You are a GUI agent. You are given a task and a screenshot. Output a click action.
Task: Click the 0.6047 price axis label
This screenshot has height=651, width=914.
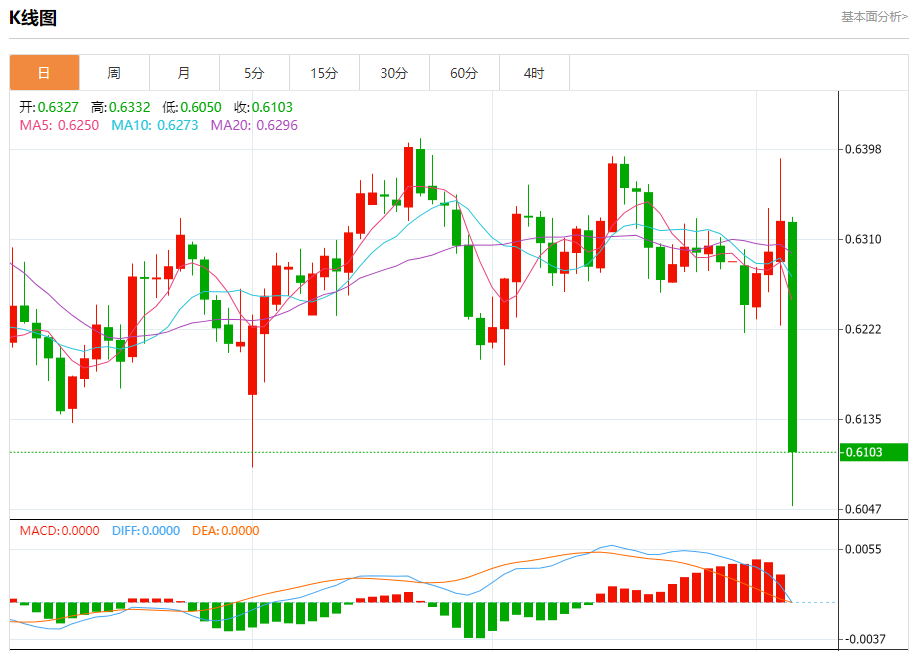(x=863, y=509)
